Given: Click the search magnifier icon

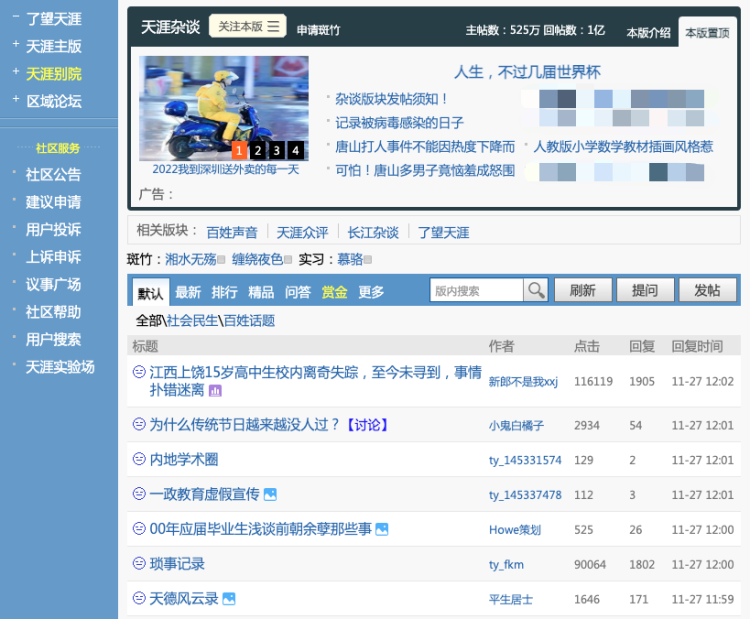Looking at the screenshot, I should [x=536, y=290].
